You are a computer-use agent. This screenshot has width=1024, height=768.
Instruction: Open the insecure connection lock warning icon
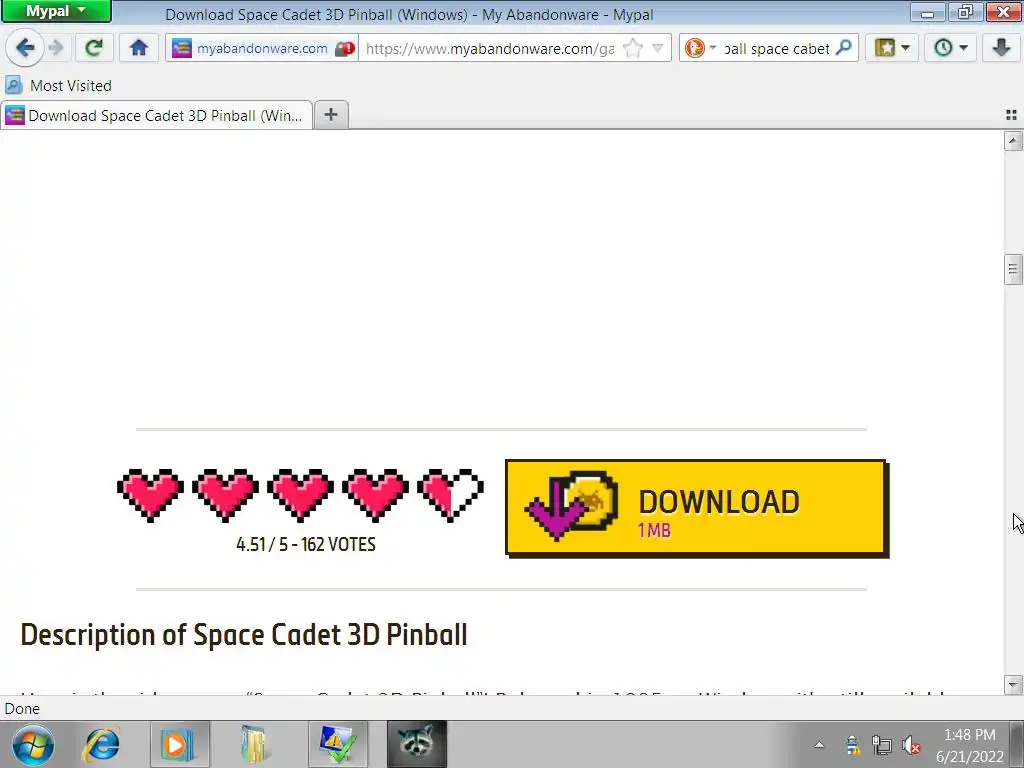pos(345,48)
